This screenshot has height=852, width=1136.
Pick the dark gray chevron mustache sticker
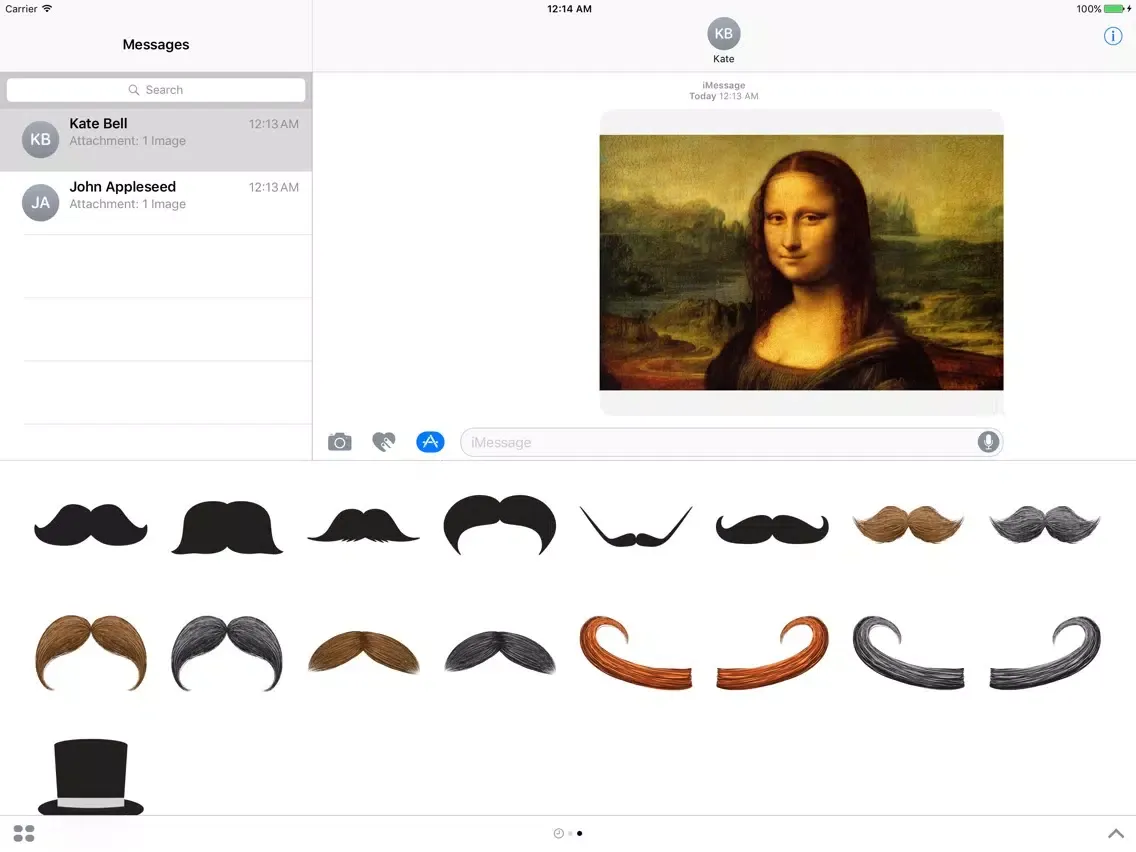click(x=500, y=652)
